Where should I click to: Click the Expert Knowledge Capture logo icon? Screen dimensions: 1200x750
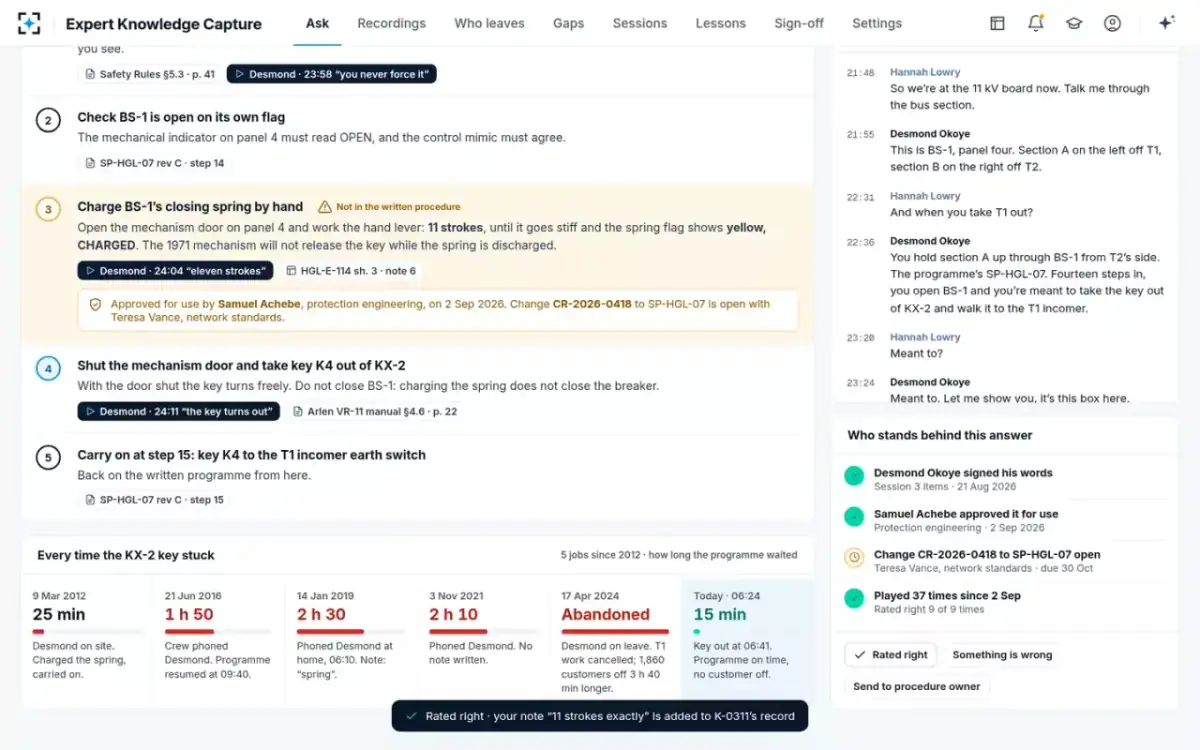coord(29,23)
